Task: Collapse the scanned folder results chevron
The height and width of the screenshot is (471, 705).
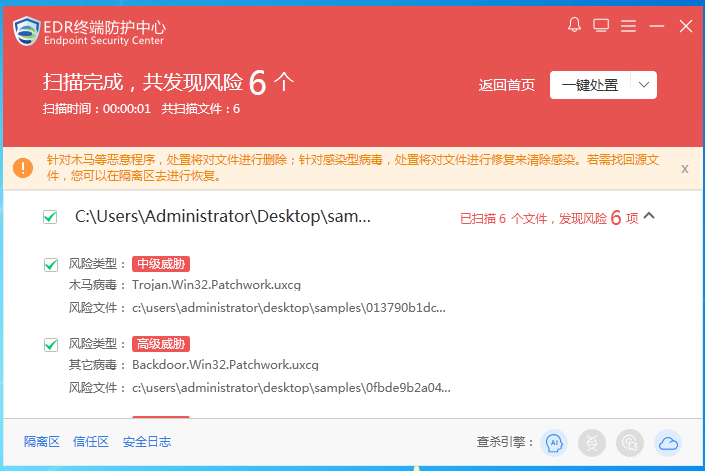Action: point(649,216)
